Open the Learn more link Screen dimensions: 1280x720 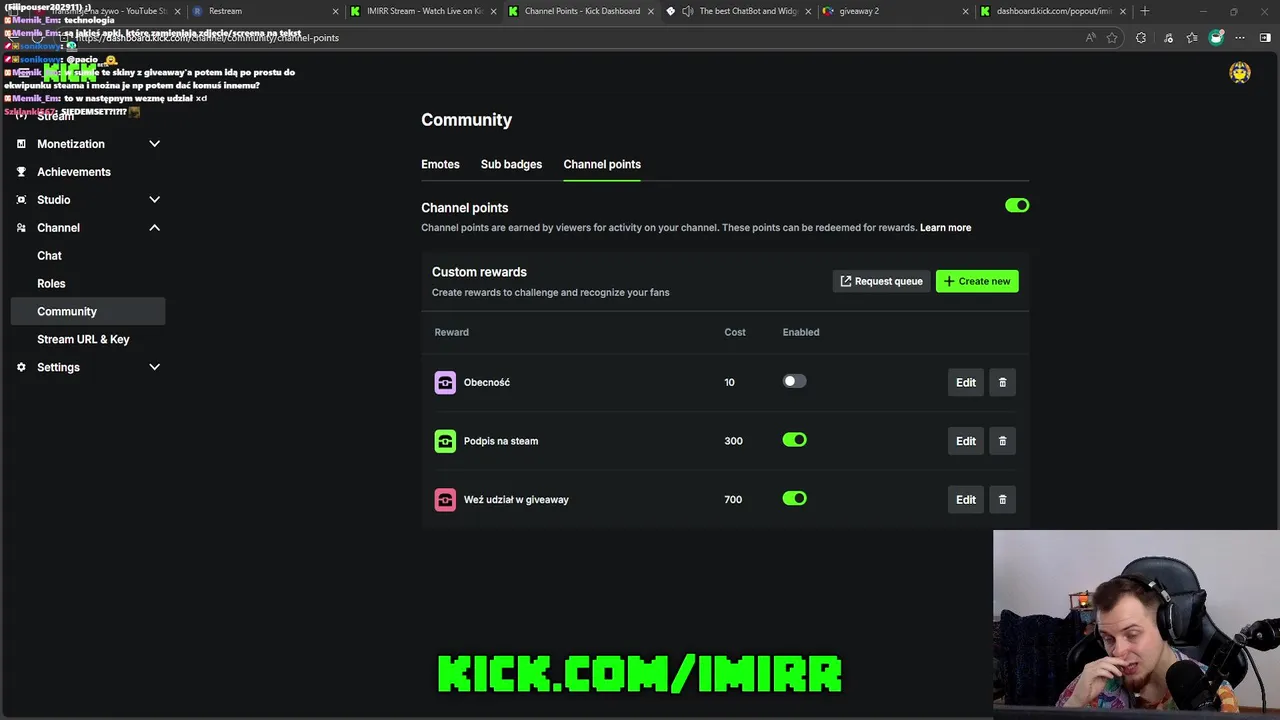pos(945,228)
